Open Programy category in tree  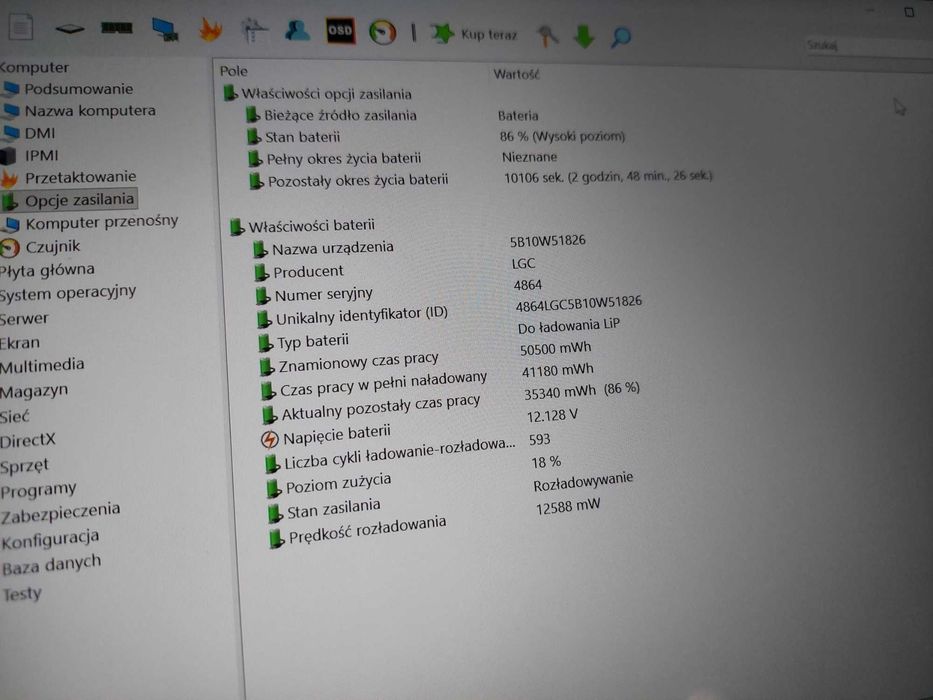39,491
